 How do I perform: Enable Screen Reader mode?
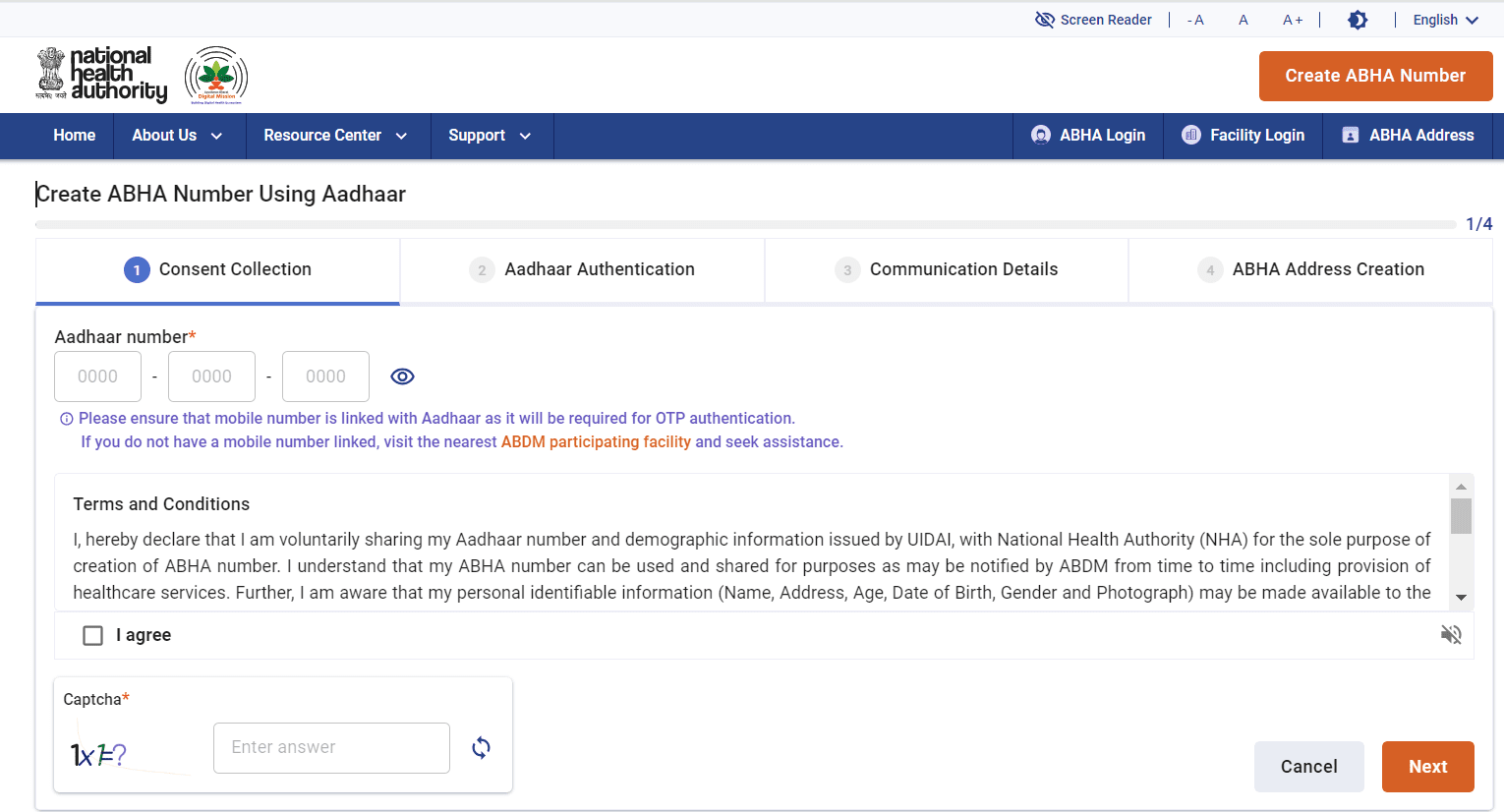click(1093, 19)
